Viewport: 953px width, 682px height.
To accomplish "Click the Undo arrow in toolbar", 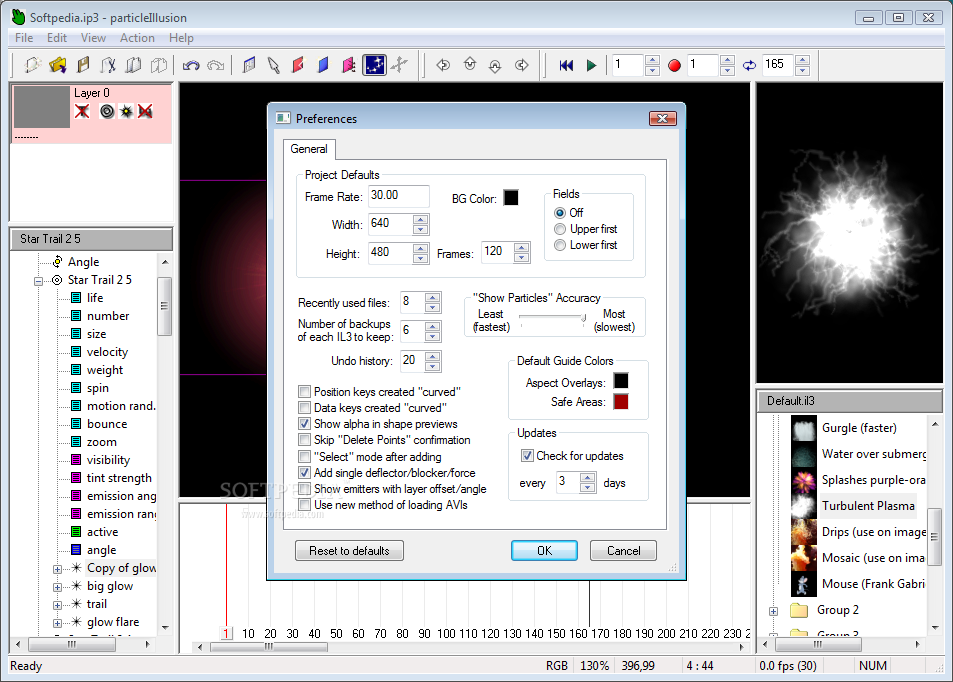I will pyautogui.click(x=190, y=66).
